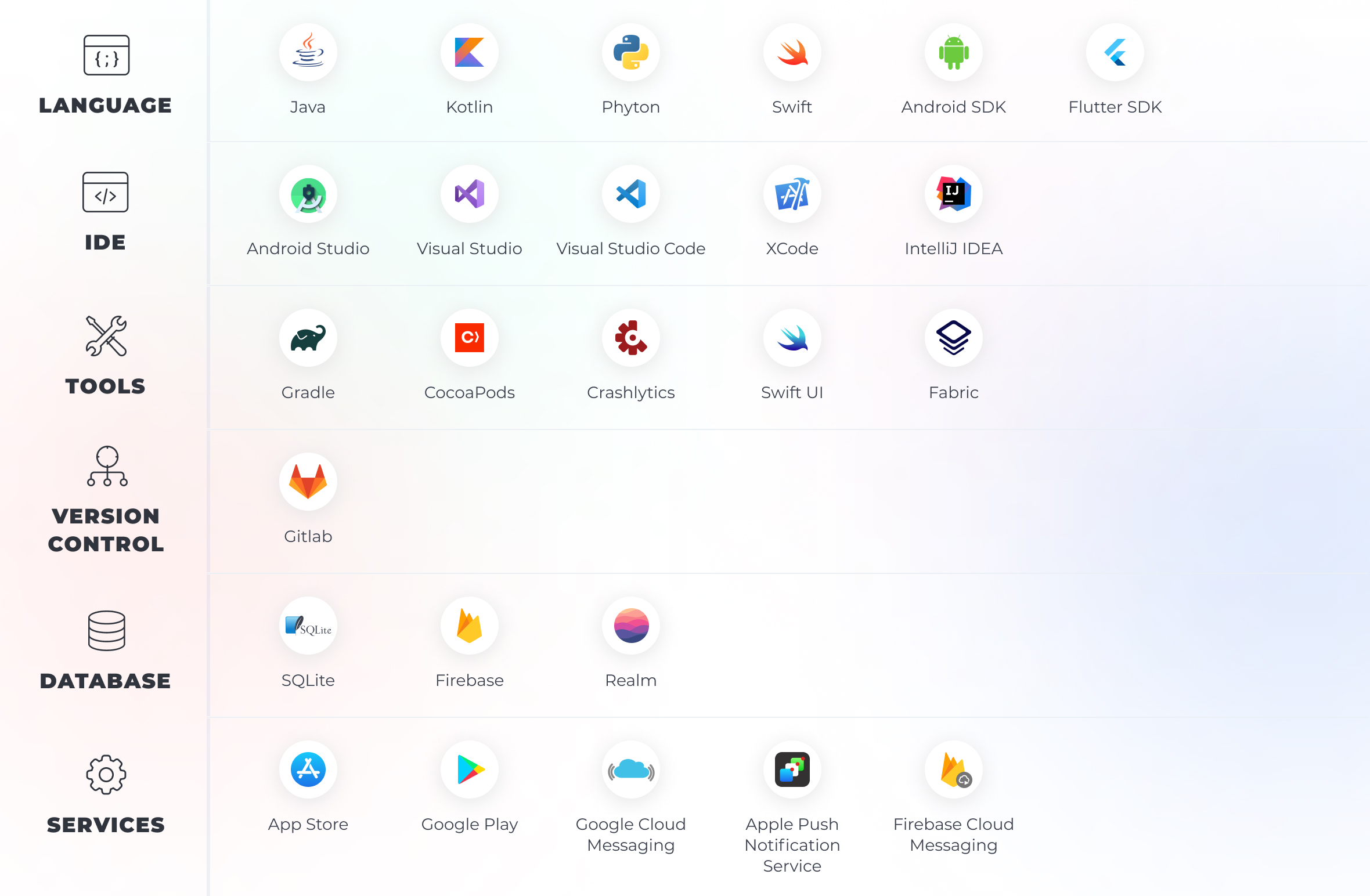The height and width of the screenshot is (896, 1370).
Task: Click the LANGUAGE category heading
Action: pos(106,106)
